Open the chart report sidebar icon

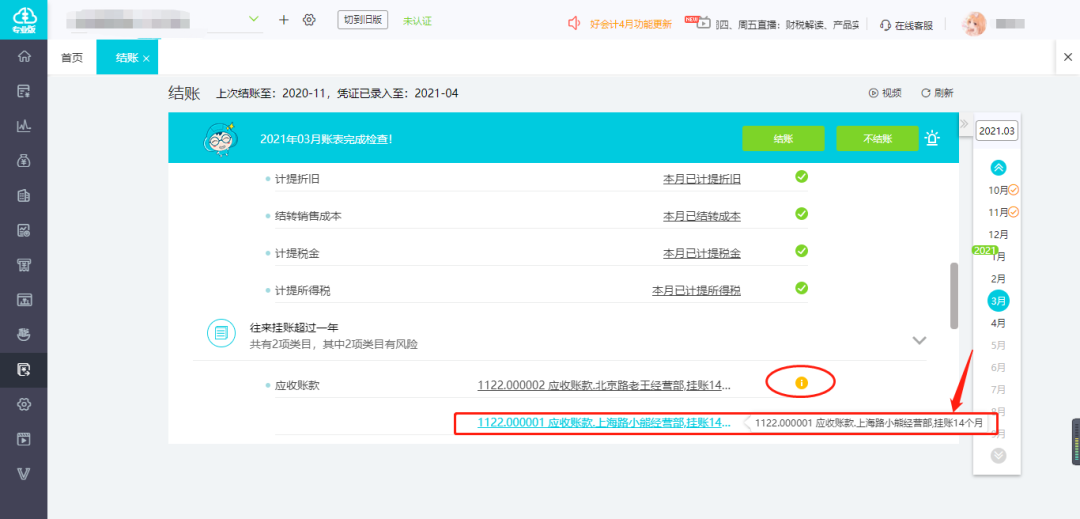point(23,125)
